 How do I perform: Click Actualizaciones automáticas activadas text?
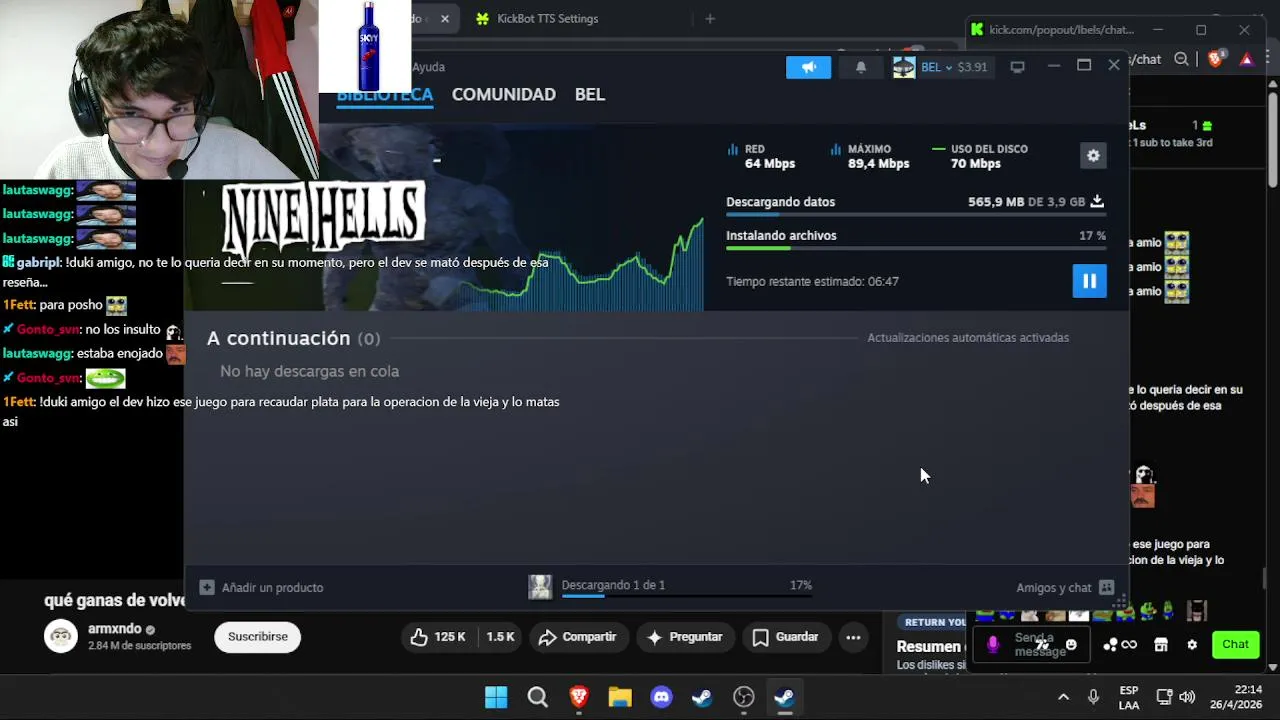pos(968,338)
